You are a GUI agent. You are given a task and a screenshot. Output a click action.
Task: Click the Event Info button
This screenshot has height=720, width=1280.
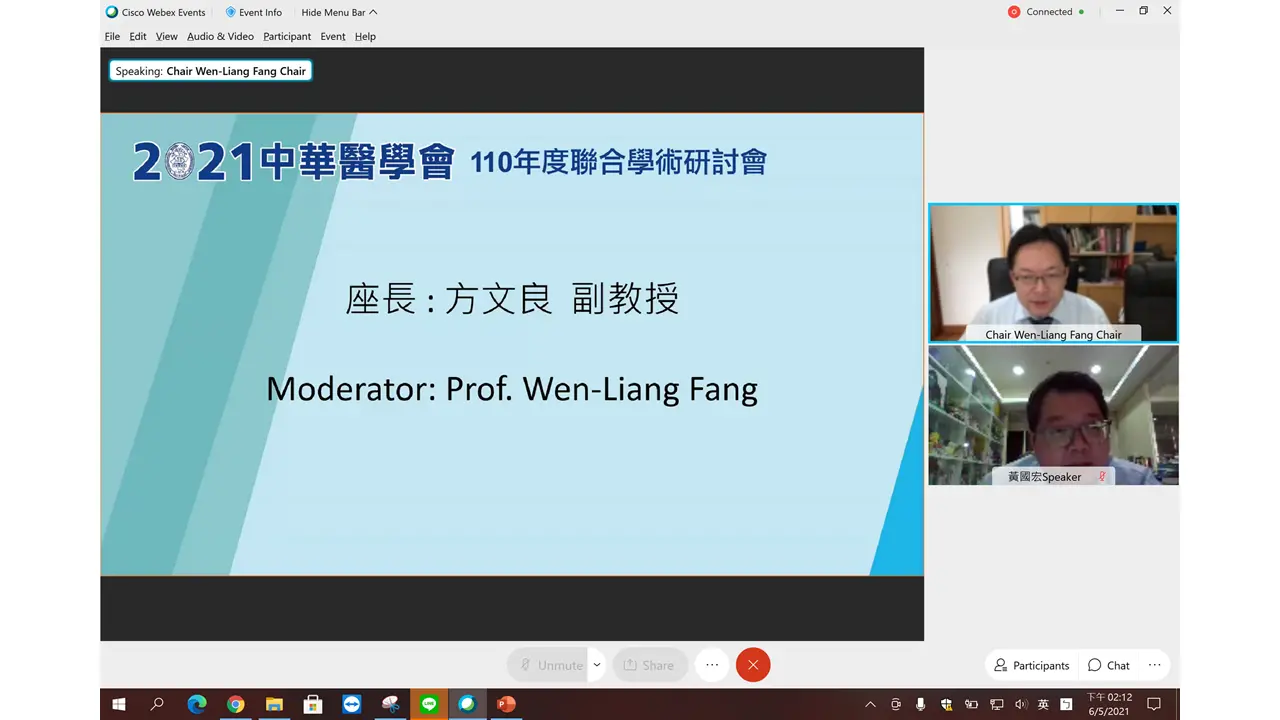253,12
